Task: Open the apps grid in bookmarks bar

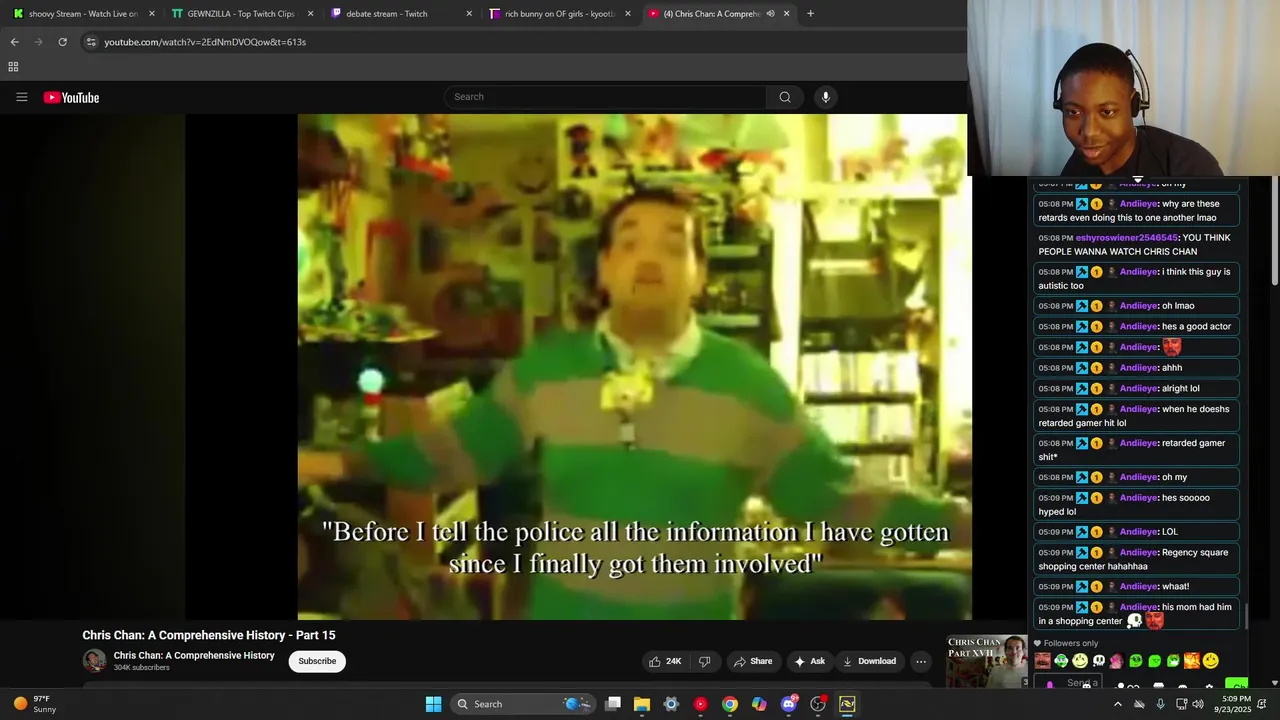Action: point(13,67)
